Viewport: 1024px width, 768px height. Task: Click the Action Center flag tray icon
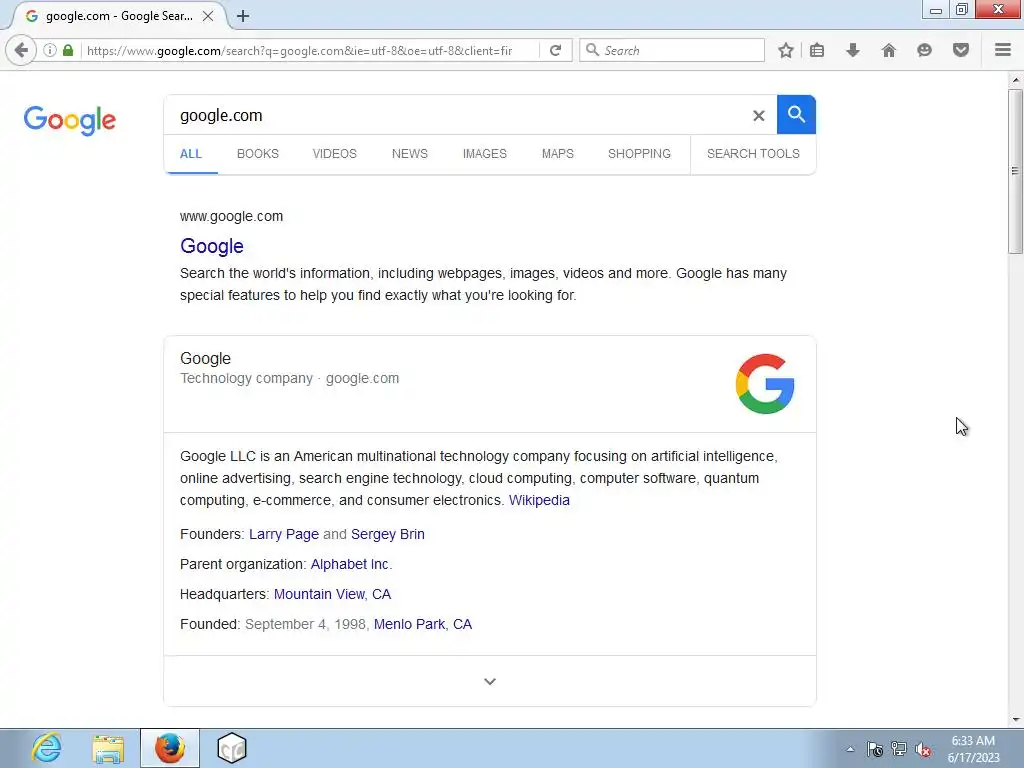click(x=874, y=749)
